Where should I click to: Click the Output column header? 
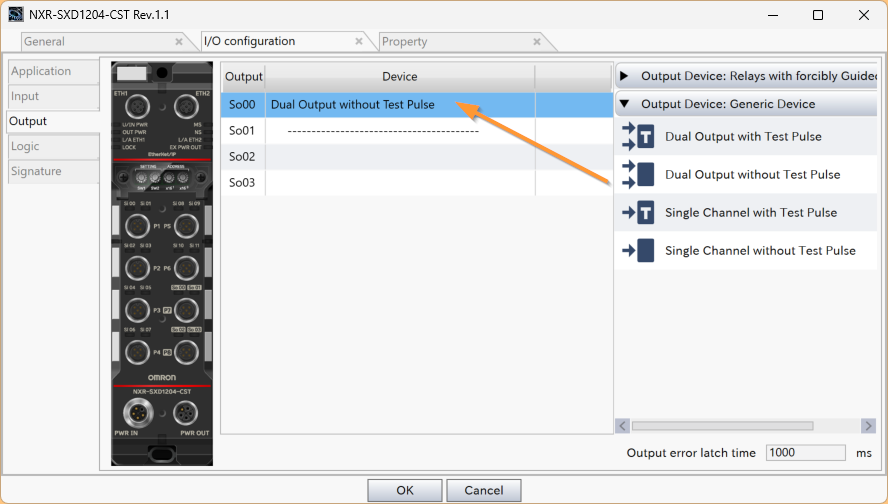point(244,77)
